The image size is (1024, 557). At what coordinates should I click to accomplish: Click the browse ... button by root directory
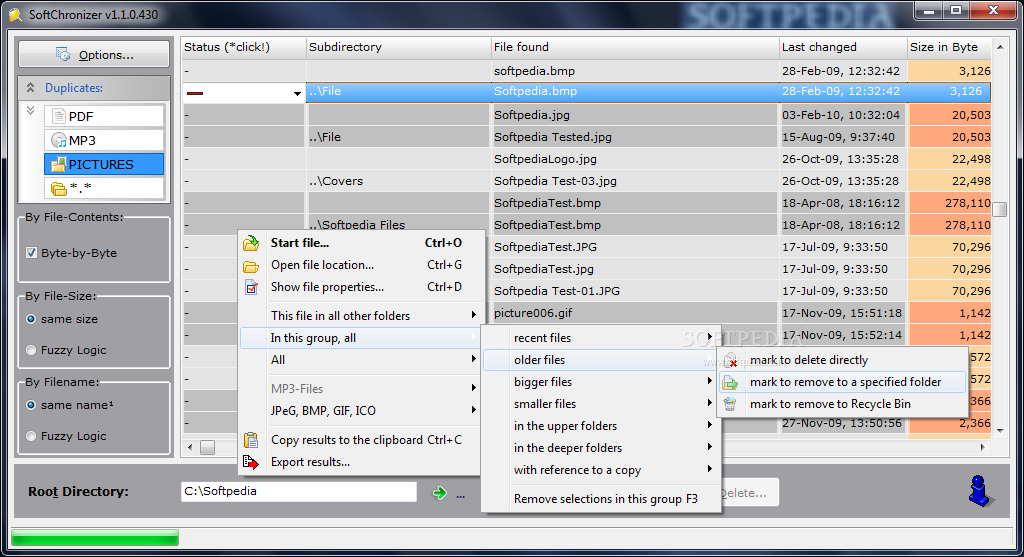click(x=460, y=494)
